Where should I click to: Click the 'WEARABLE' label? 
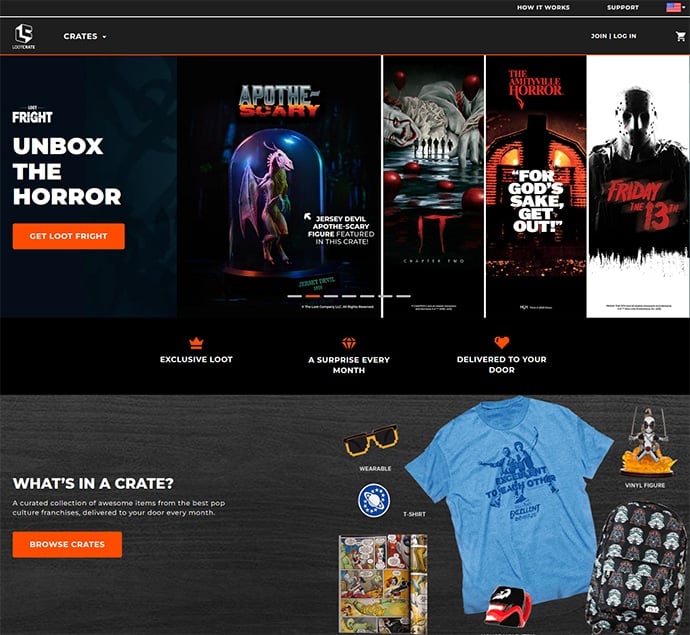[375, 469]
